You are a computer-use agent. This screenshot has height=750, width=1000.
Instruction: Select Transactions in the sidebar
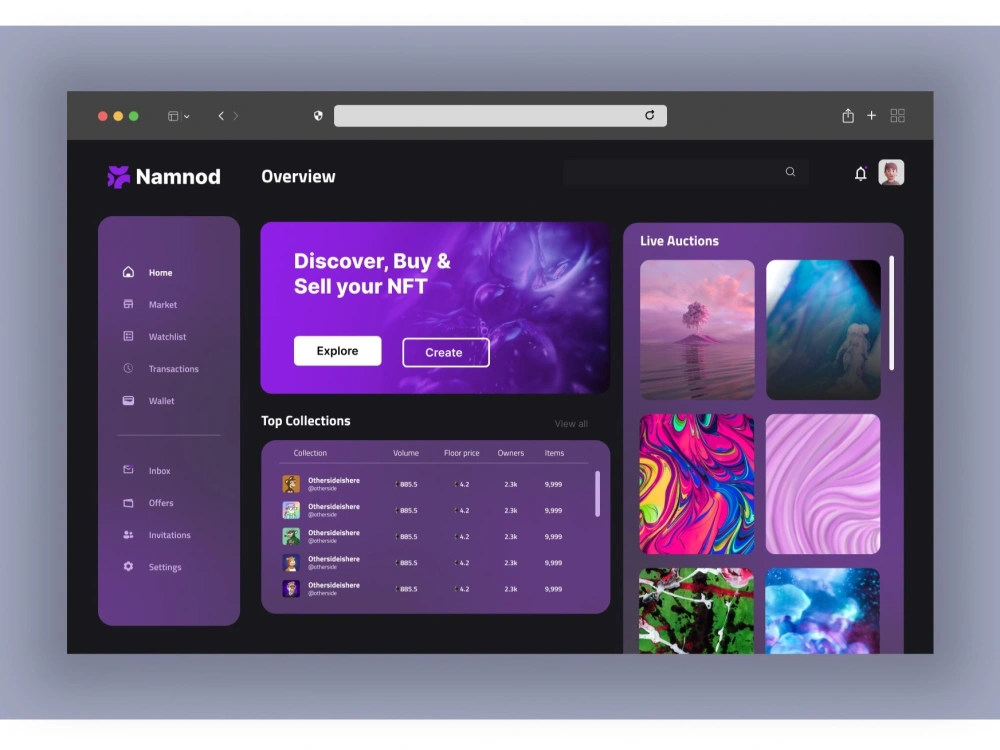click(x=173, y=369)
